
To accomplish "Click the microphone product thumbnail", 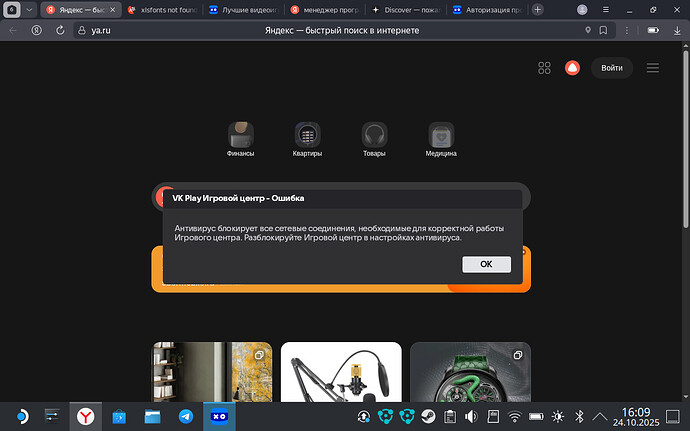I will click(341, 386).
